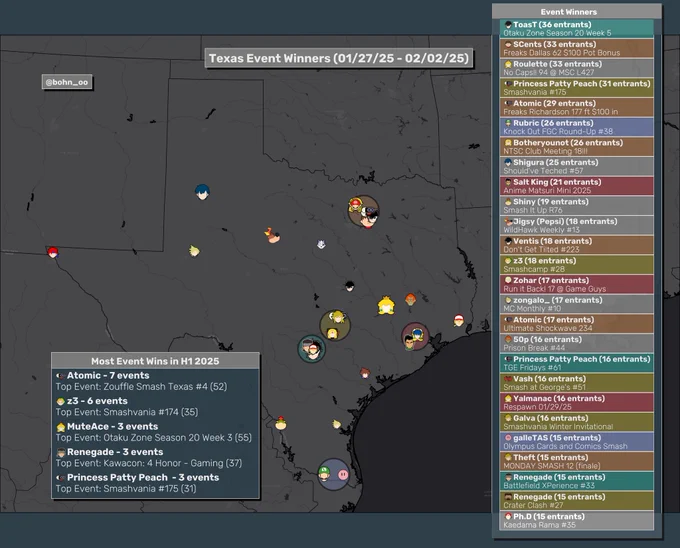Select the Jigsy (Pepsi) (18 entrants) row

577,225
